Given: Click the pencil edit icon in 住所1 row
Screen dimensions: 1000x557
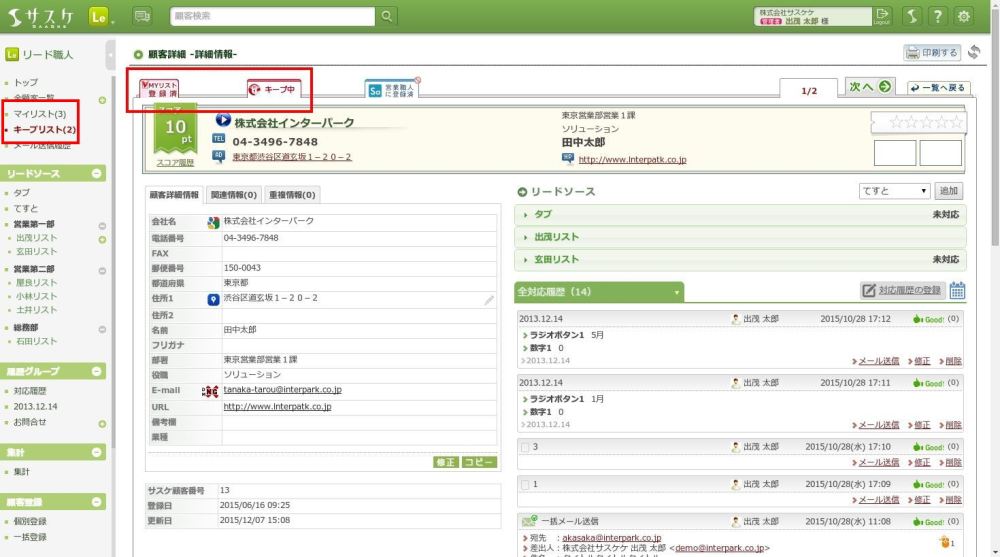Looking at the screenshot, I should tap(489, 299).
